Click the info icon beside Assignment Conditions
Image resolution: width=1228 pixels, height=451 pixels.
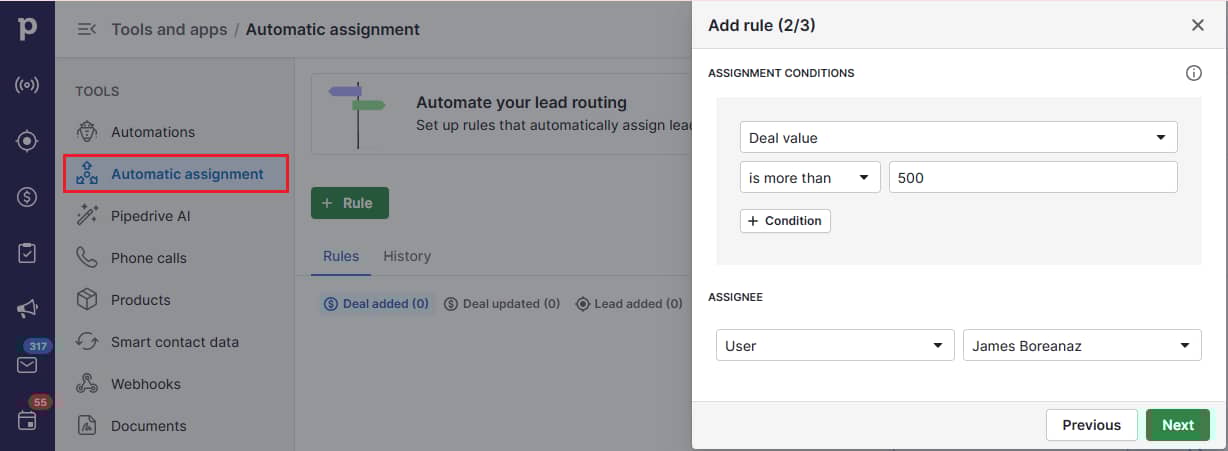click(x=1193, y=73)
